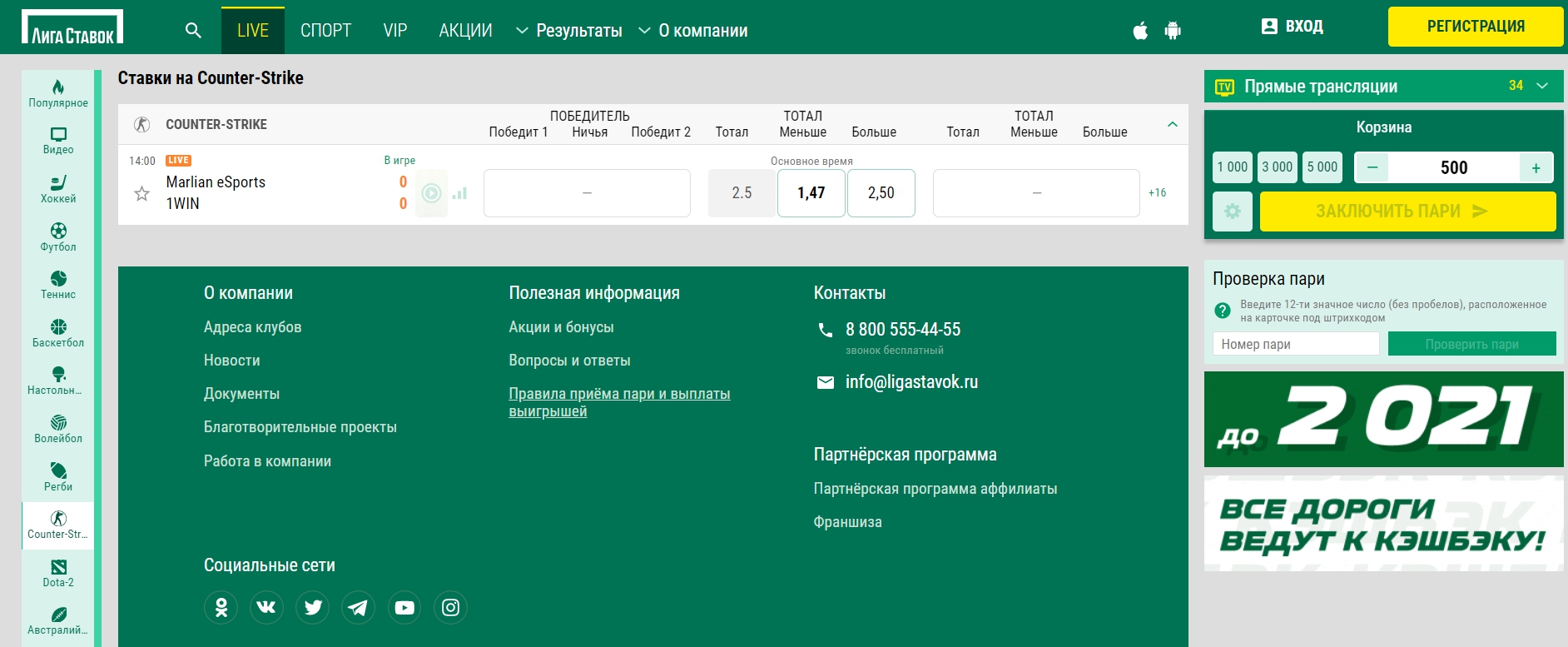This screenshot has height=647, width=1568.
Task: Select Counter-Strike in the sidebar
Action: point(58,525)
